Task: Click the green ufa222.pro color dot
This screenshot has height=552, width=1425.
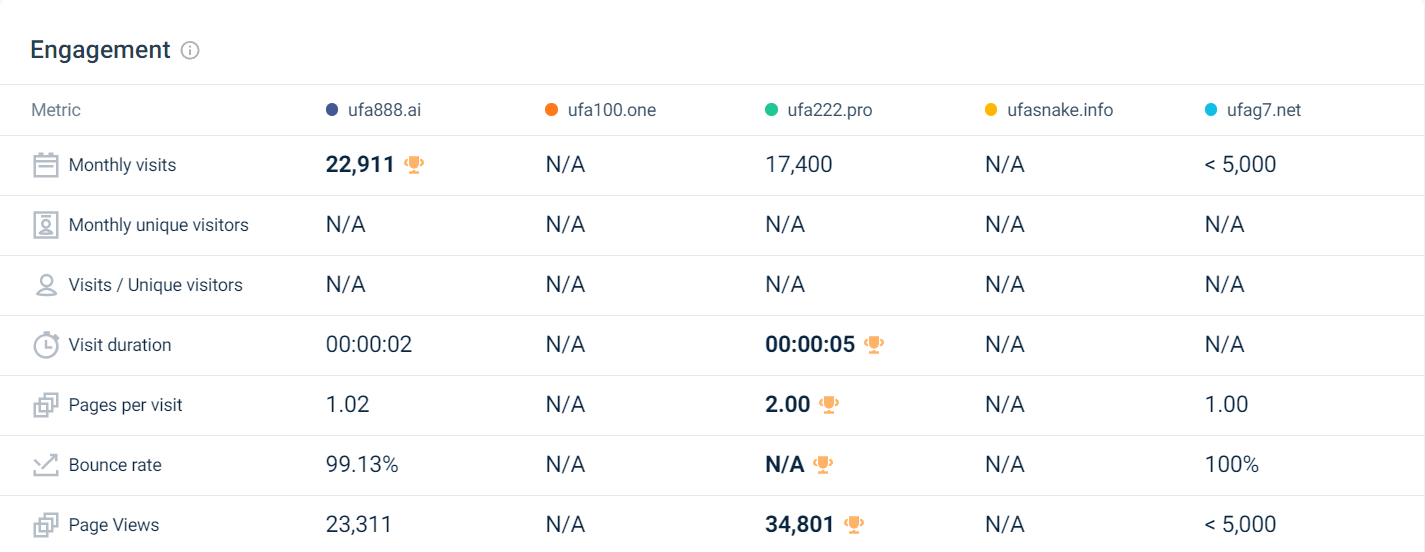Action: pos(771,110)
